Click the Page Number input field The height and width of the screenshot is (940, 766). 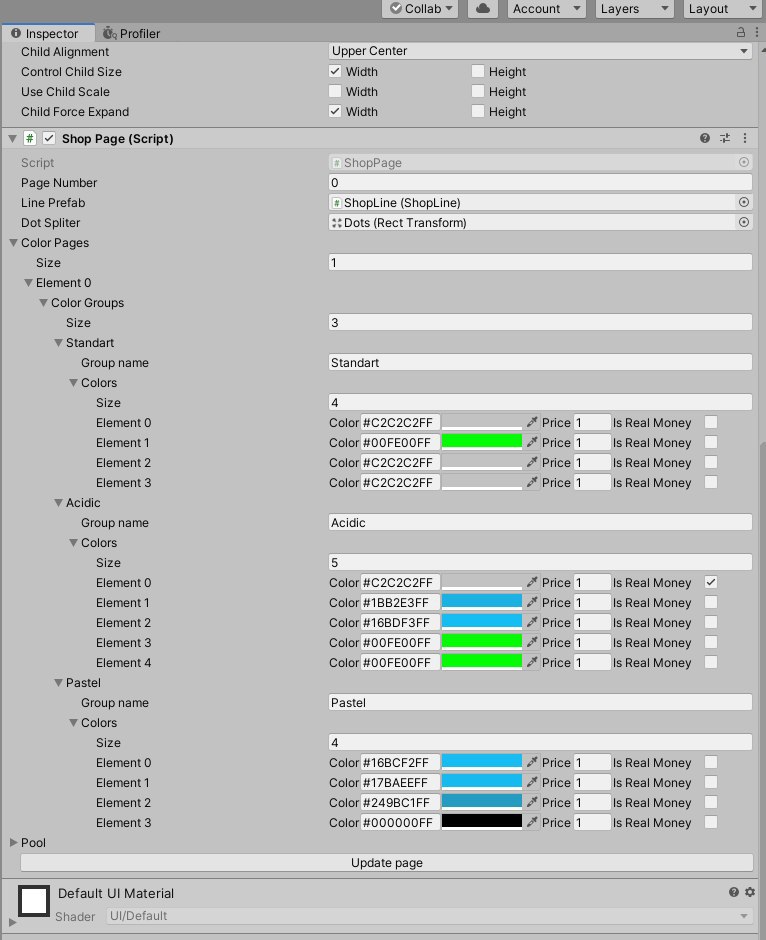click(540, 182)
